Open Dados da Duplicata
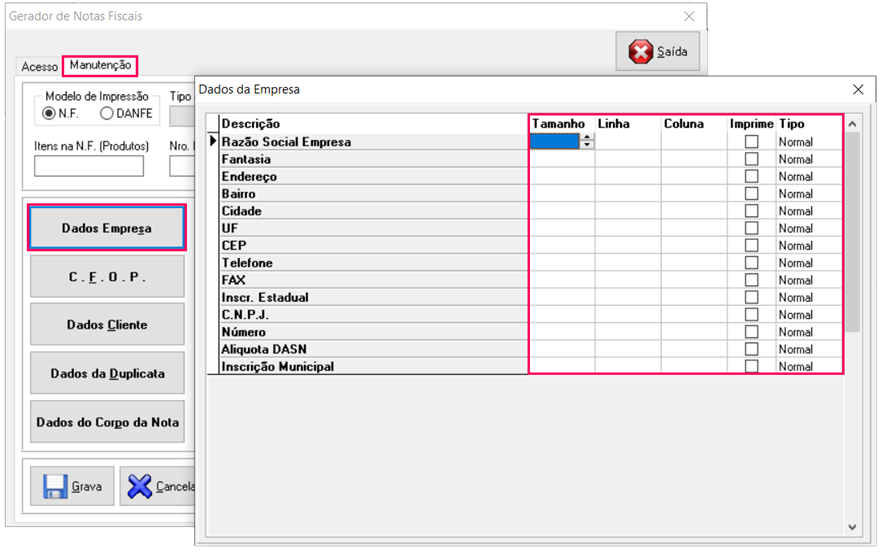Image resolution: width=886 pixels, height=553 pixels. pyautogui.click(x=107, y=374)
